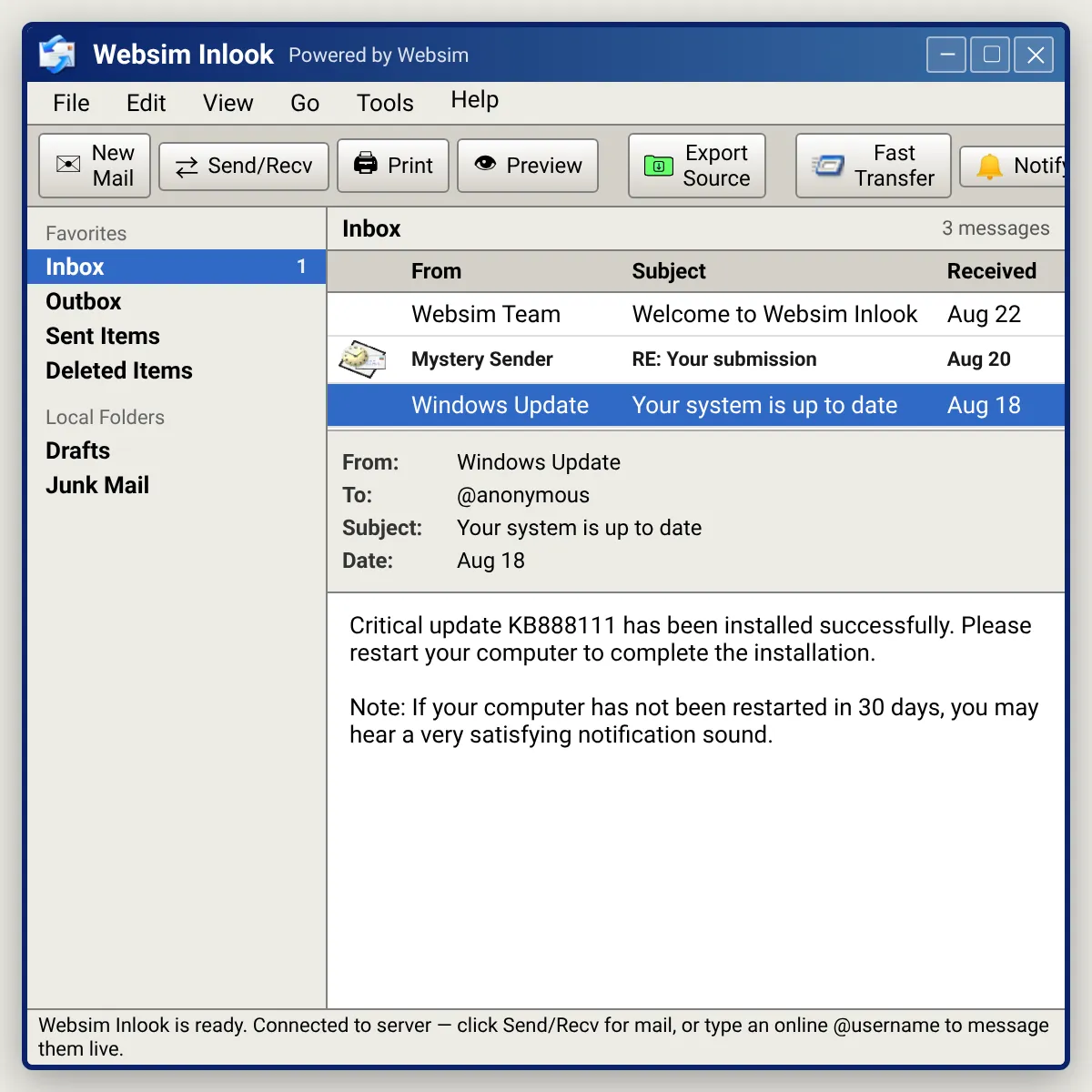Open the Outbox folder
The height and width of the screenshot is (1092, 1092).
[x=177, y=301]
